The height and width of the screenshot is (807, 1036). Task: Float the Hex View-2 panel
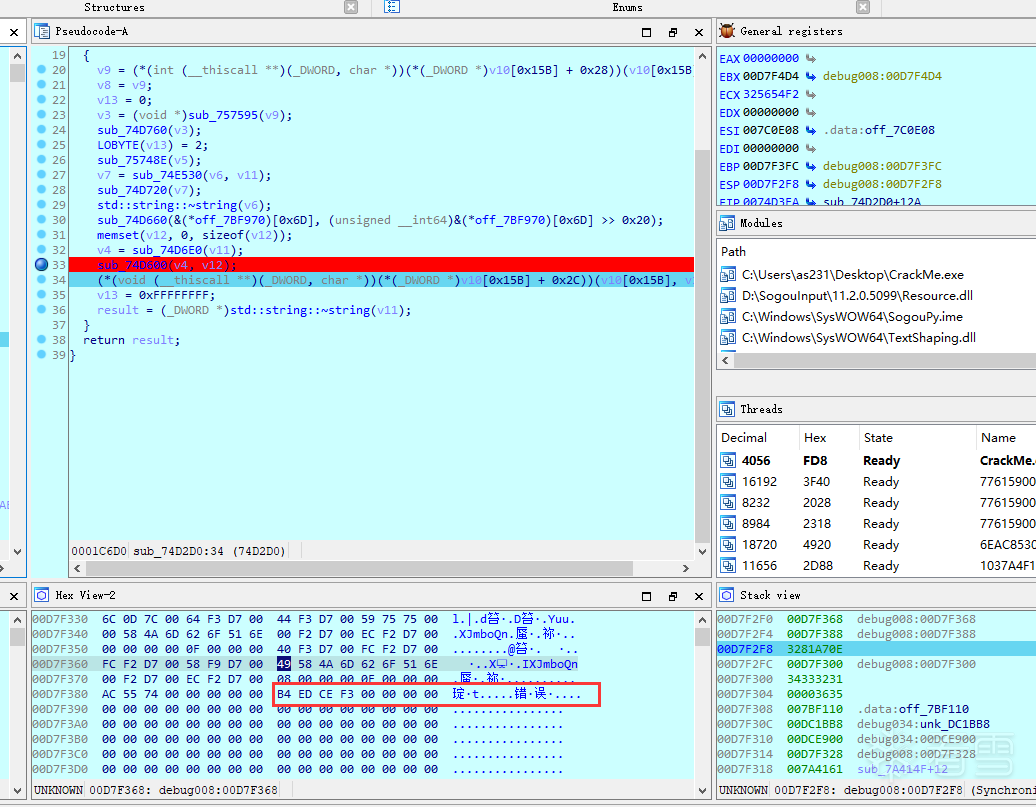point(673,596)
